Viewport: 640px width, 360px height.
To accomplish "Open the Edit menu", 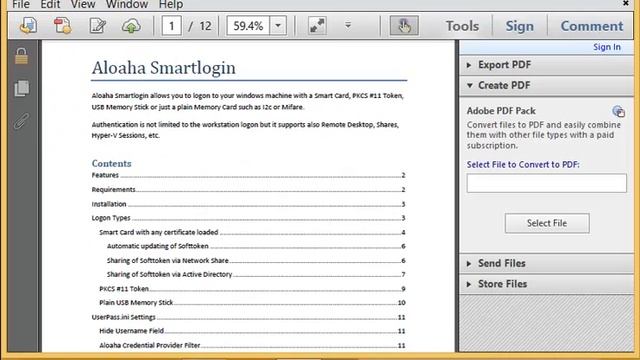I will pyautogui.click(x=51, y=4).
